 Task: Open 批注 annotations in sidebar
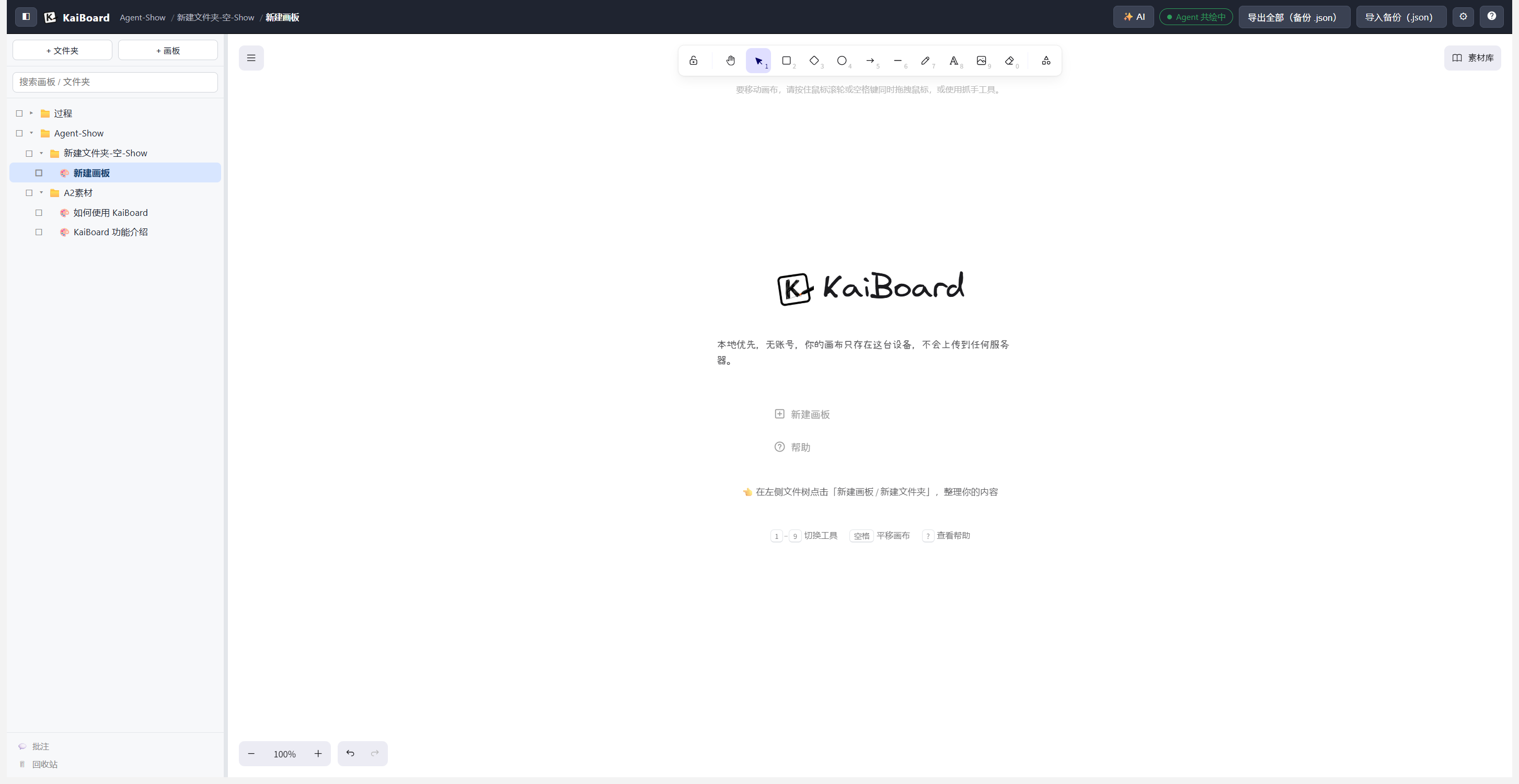(34, 746)
